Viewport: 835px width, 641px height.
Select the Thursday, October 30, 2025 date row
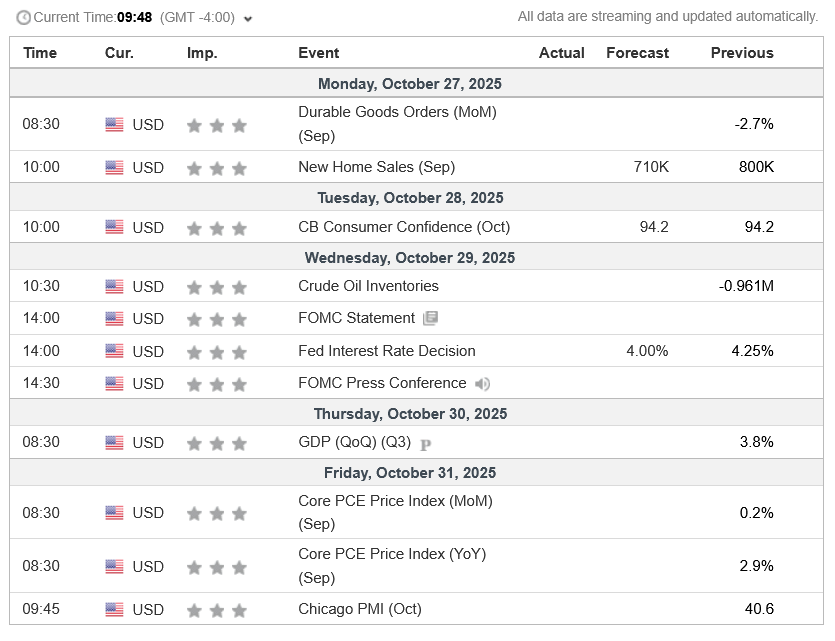(416, 414)
